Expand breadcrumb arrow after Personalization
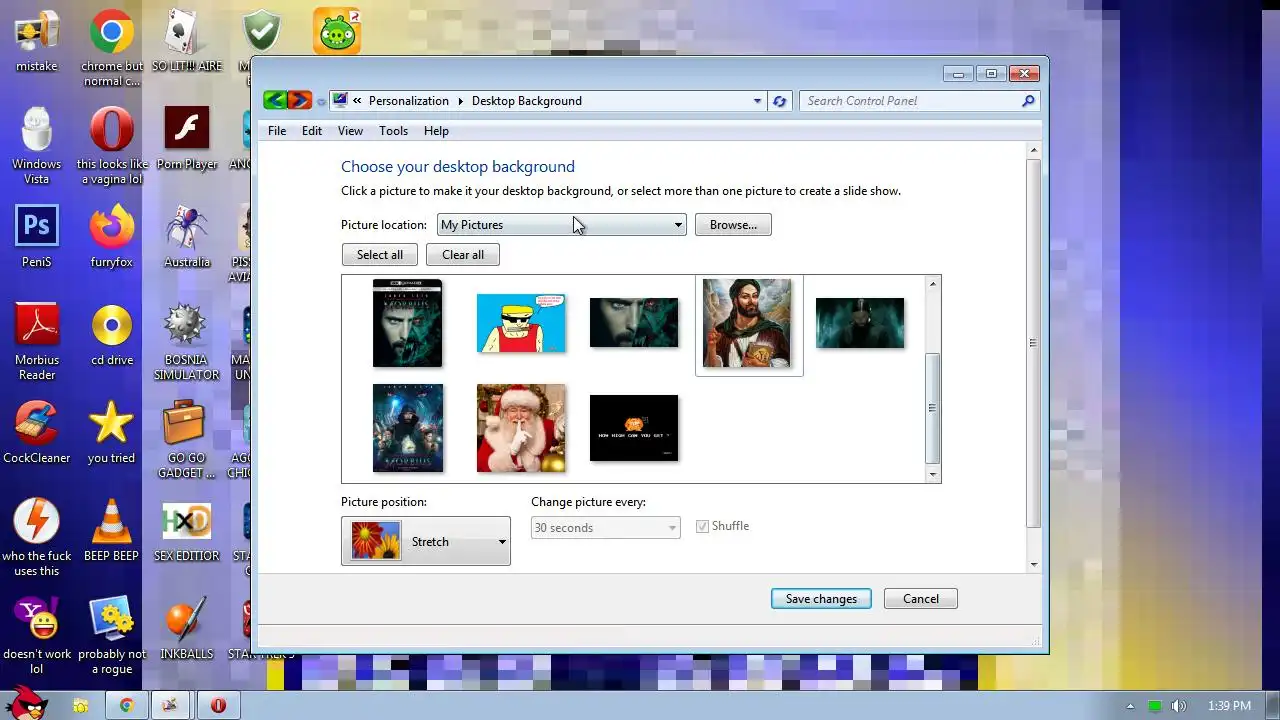The image size is (1280, 720). tap(461, 101)
